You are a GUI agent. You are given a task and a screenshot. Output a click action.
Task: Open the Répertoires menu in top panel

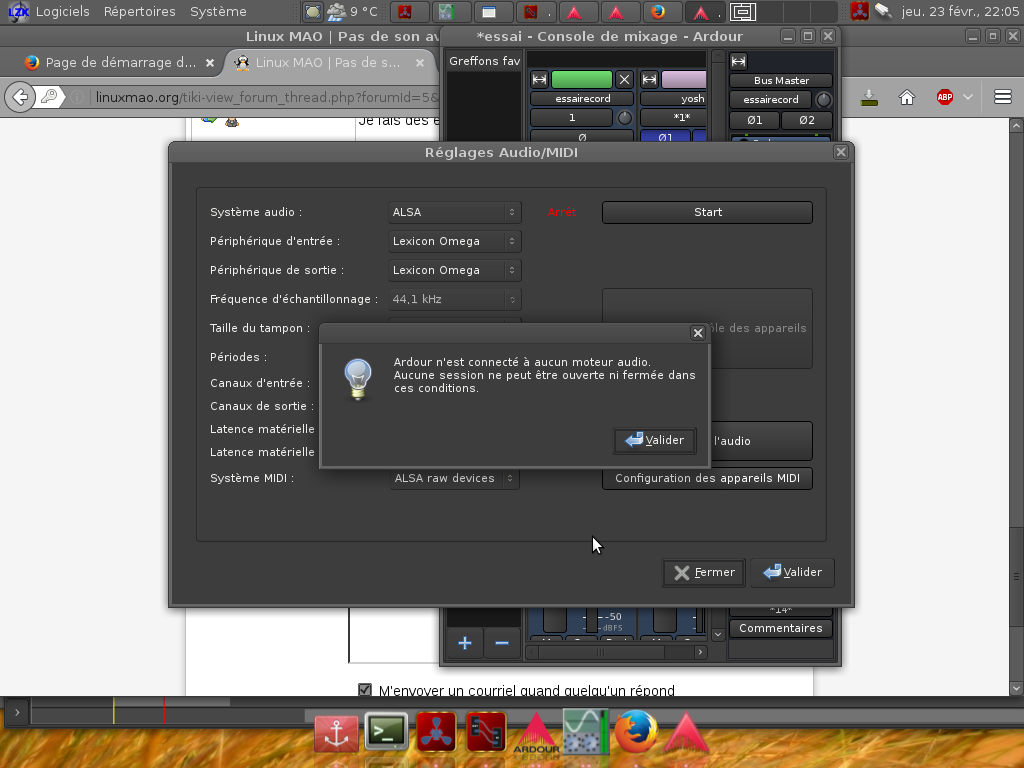click(140, 12)
